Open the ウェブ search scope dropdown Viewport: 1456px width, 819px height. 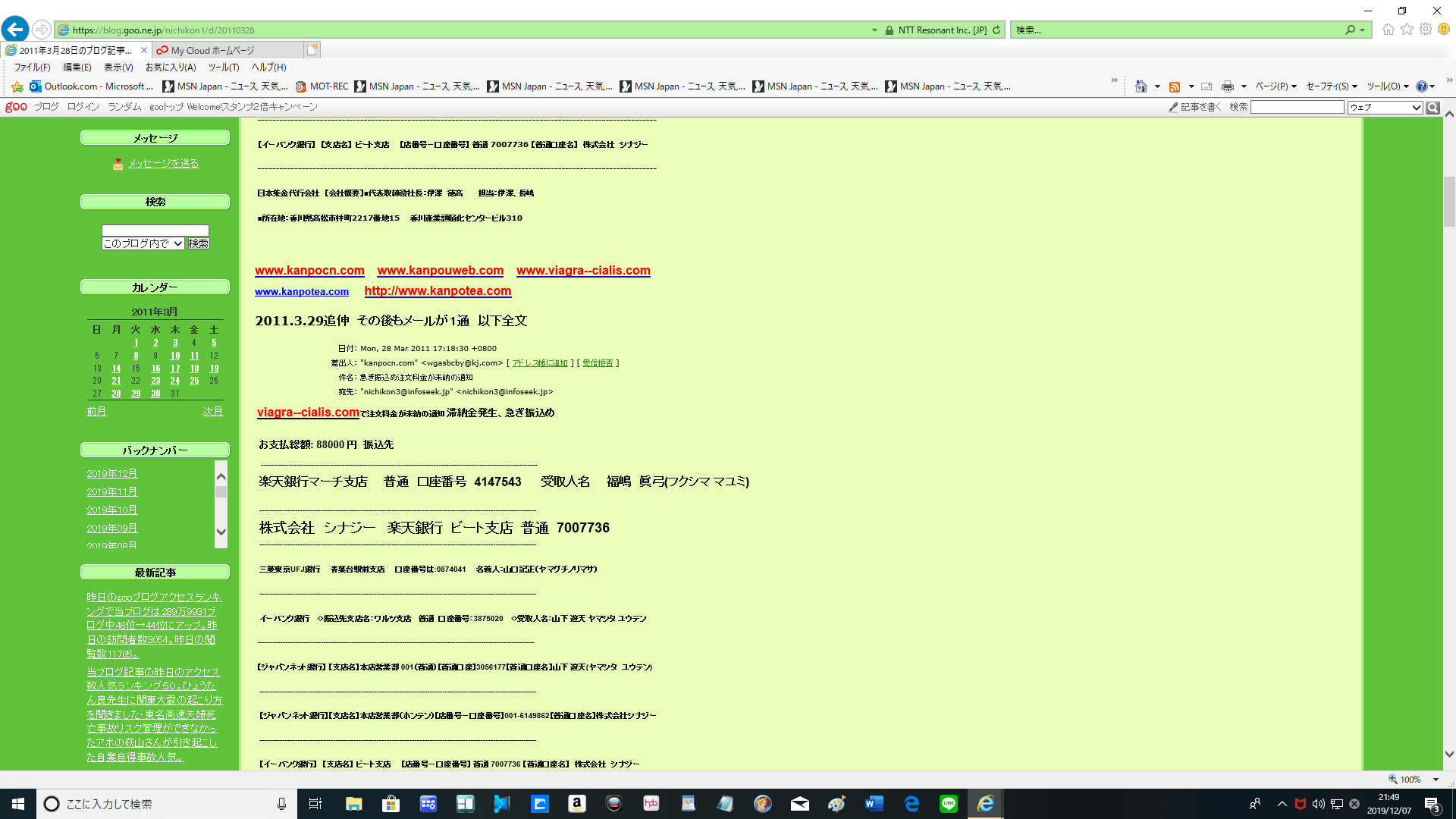click(1385, 108)
